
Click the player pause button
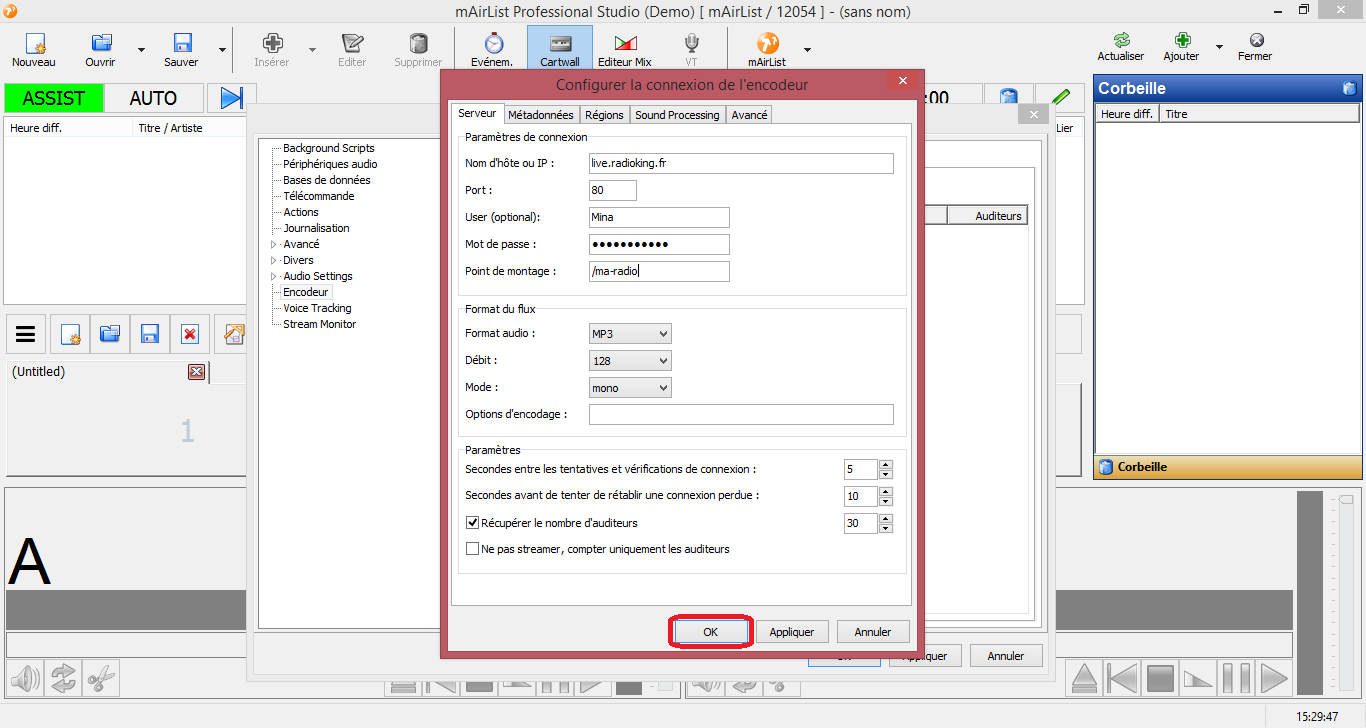pos(1236,679)
